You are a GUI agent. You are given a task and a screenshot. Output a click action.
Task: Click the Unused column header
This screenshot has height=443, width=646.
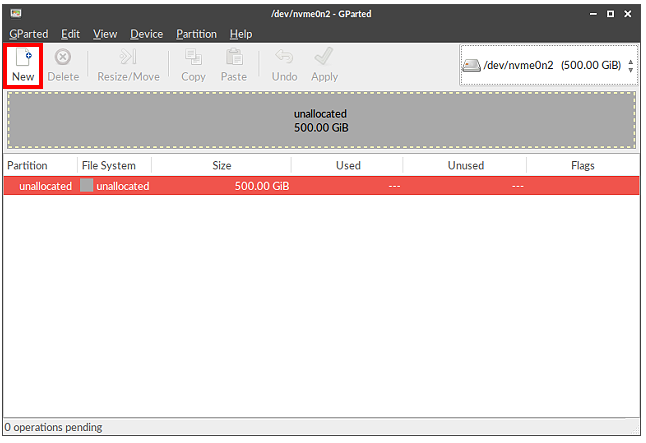coord(465,166)
